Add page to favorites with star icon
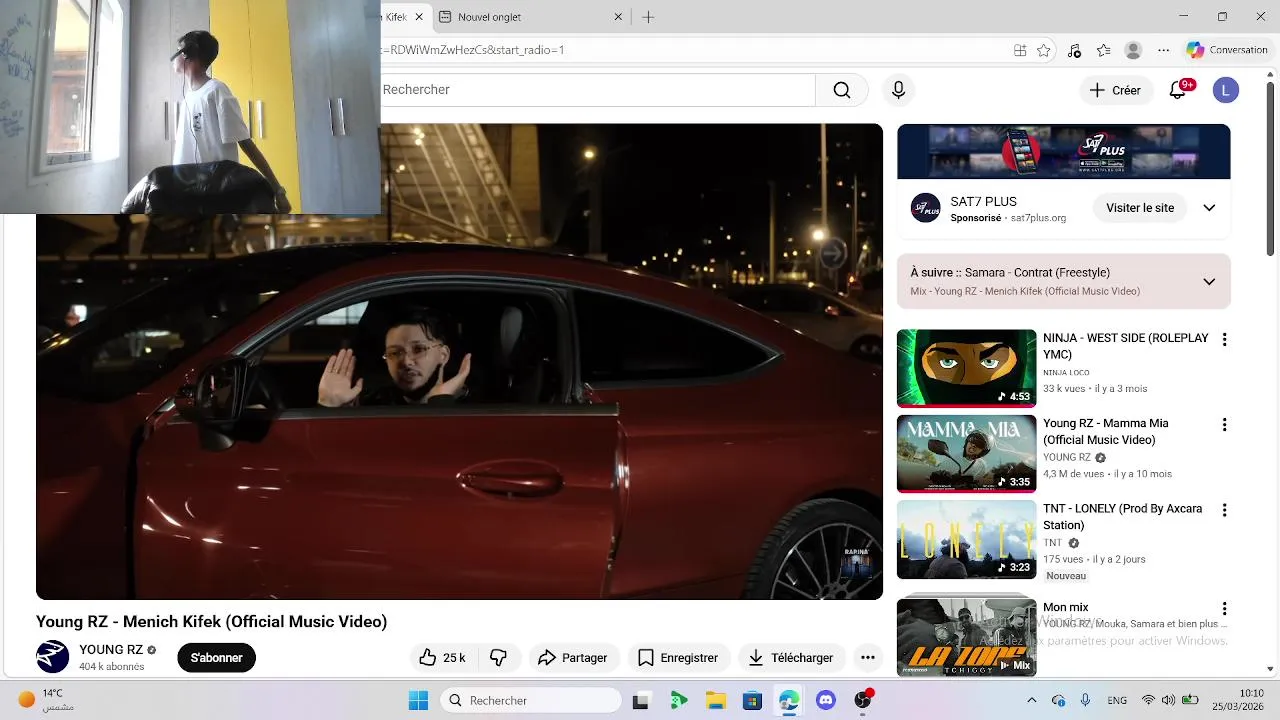1280x720 pixels. coord(1044,50)
